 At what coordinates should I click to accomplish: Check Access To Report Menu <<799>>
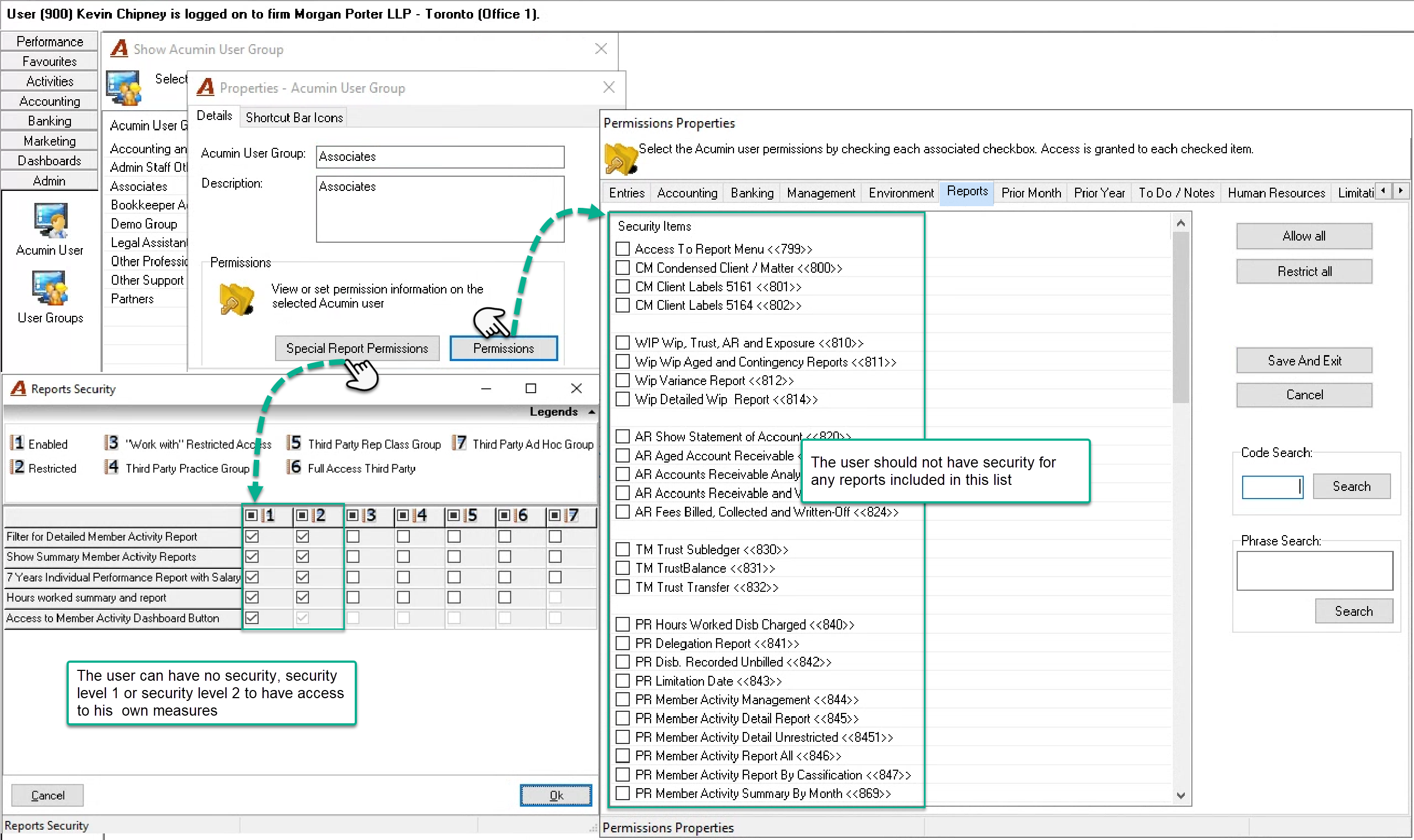click(623, 249)
